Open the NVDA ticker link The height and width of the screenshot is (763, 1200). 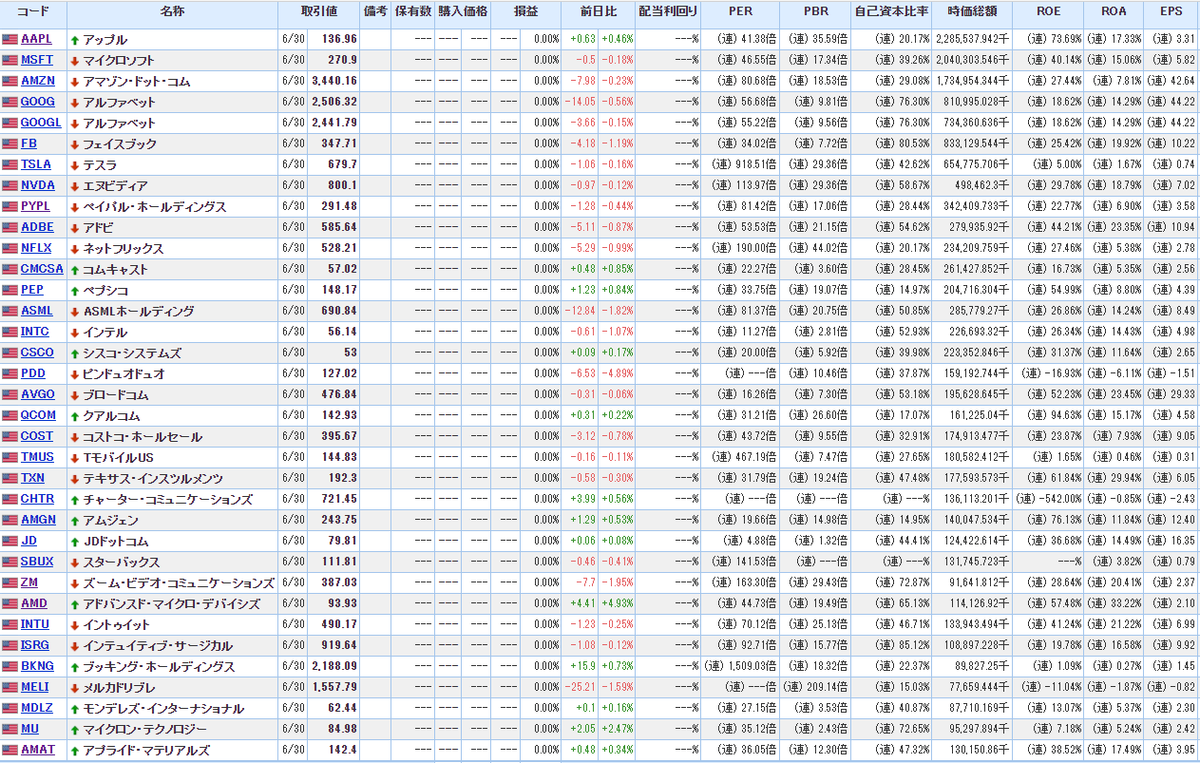tap(37, 186)
